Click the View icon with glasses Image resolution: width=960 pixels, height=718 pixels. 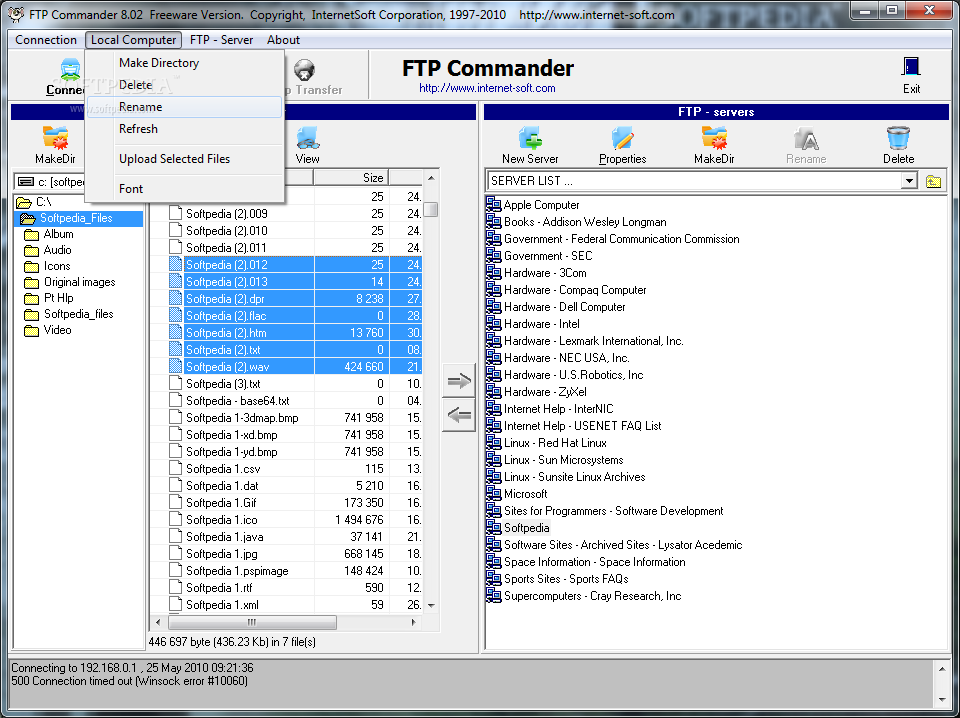click(x=307, y=138)
